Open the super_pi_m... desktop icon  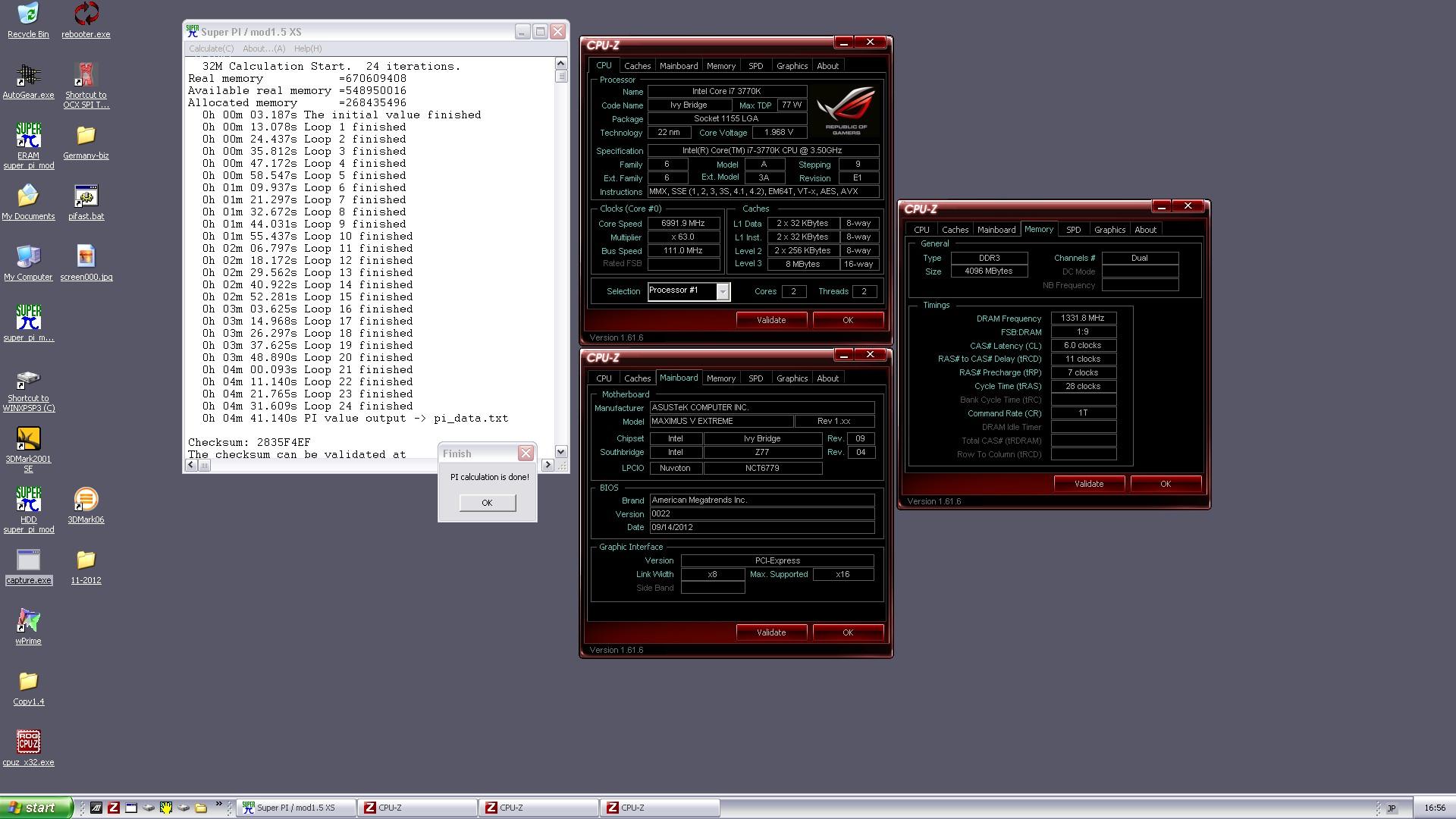pos(28,323)
